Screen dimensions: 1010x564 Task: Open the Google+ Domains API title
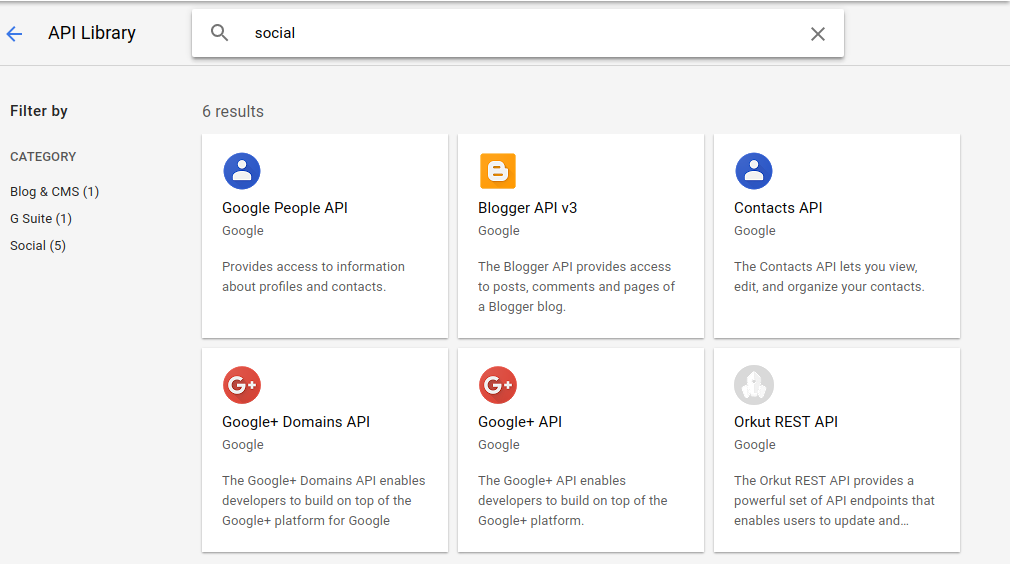296,422
